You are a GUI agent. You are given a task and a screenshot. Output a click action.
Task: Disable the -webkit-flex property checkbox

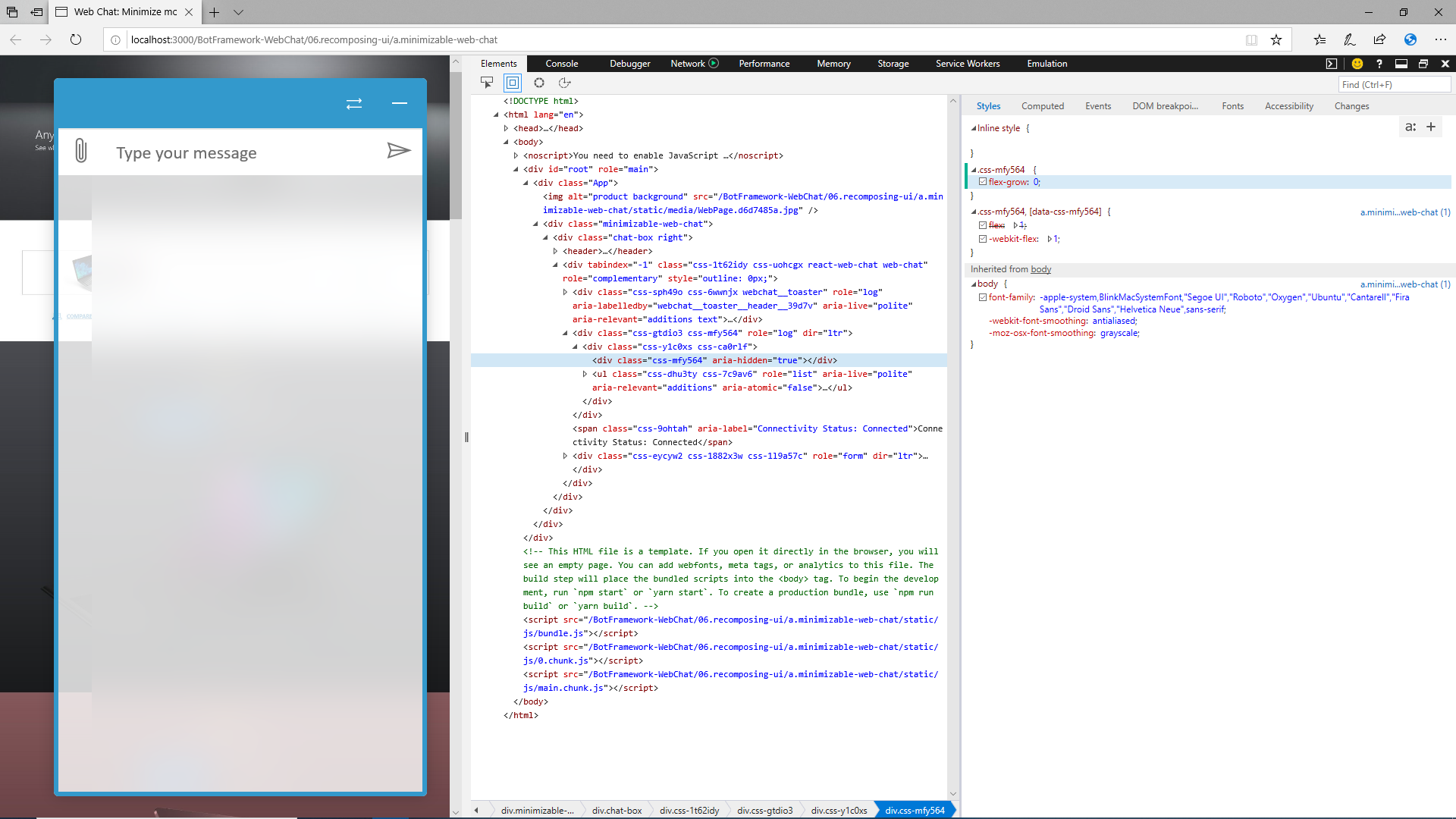tap(983, 239)
